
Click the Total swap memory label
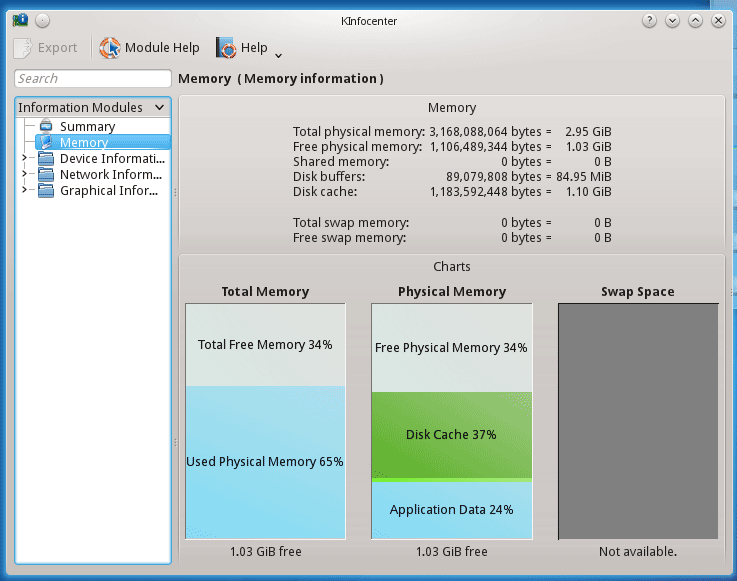tap(351, 222)
